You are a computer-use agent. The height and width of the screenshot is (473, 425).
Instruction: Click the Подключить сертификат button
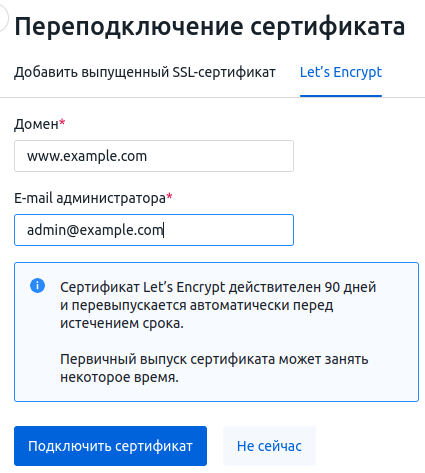(110, 446)
